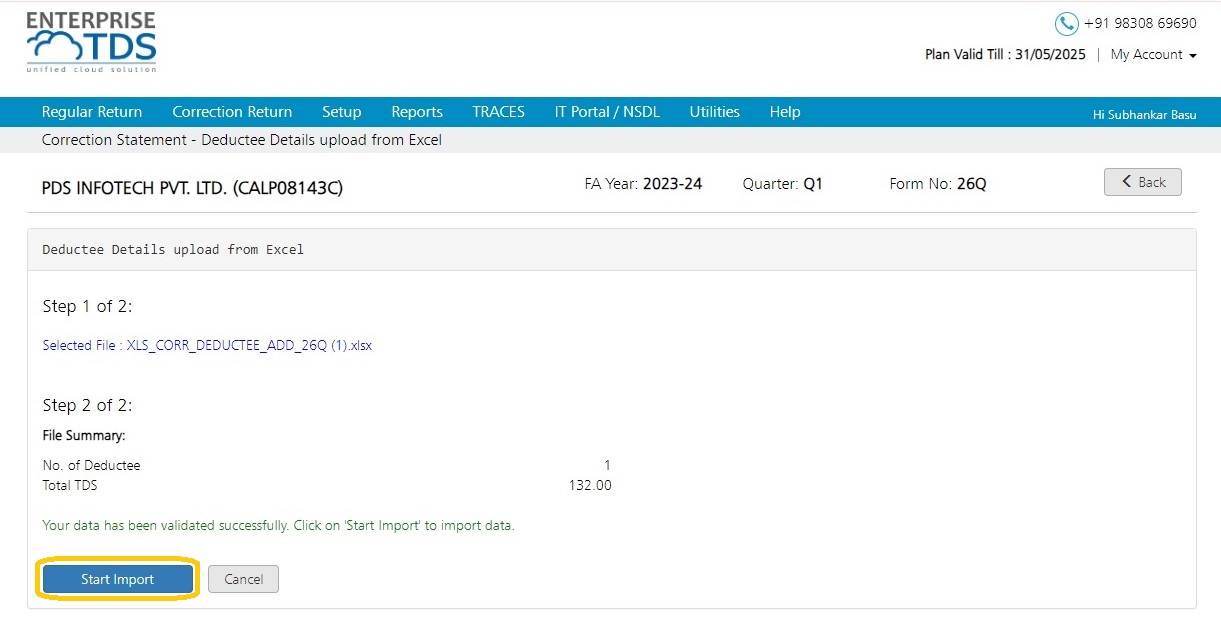
Task: Open the Help menu
Action: tap(785, 112)
